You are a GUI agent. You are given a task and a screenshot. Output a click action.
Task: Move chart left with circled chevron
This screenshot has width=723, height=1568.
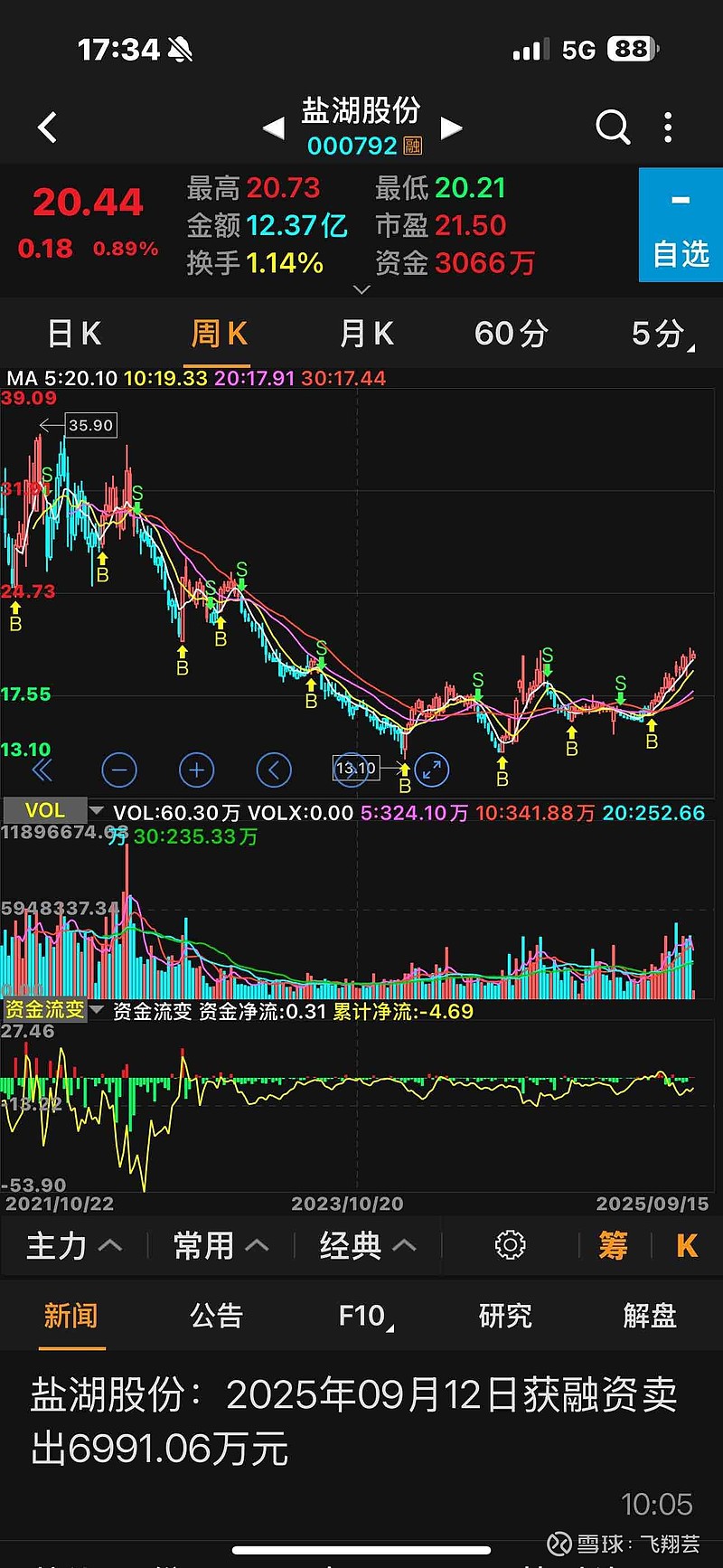pos(274,770)
